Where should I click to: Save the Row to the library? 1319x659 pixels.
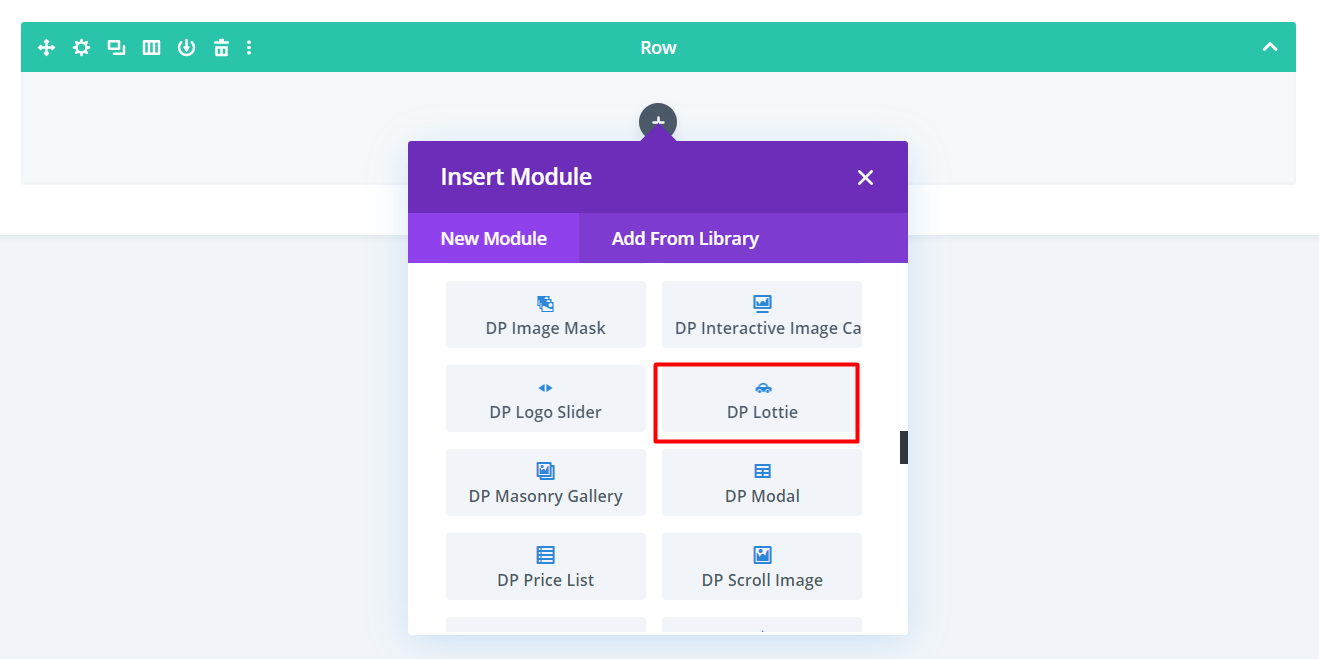[186, 47]
